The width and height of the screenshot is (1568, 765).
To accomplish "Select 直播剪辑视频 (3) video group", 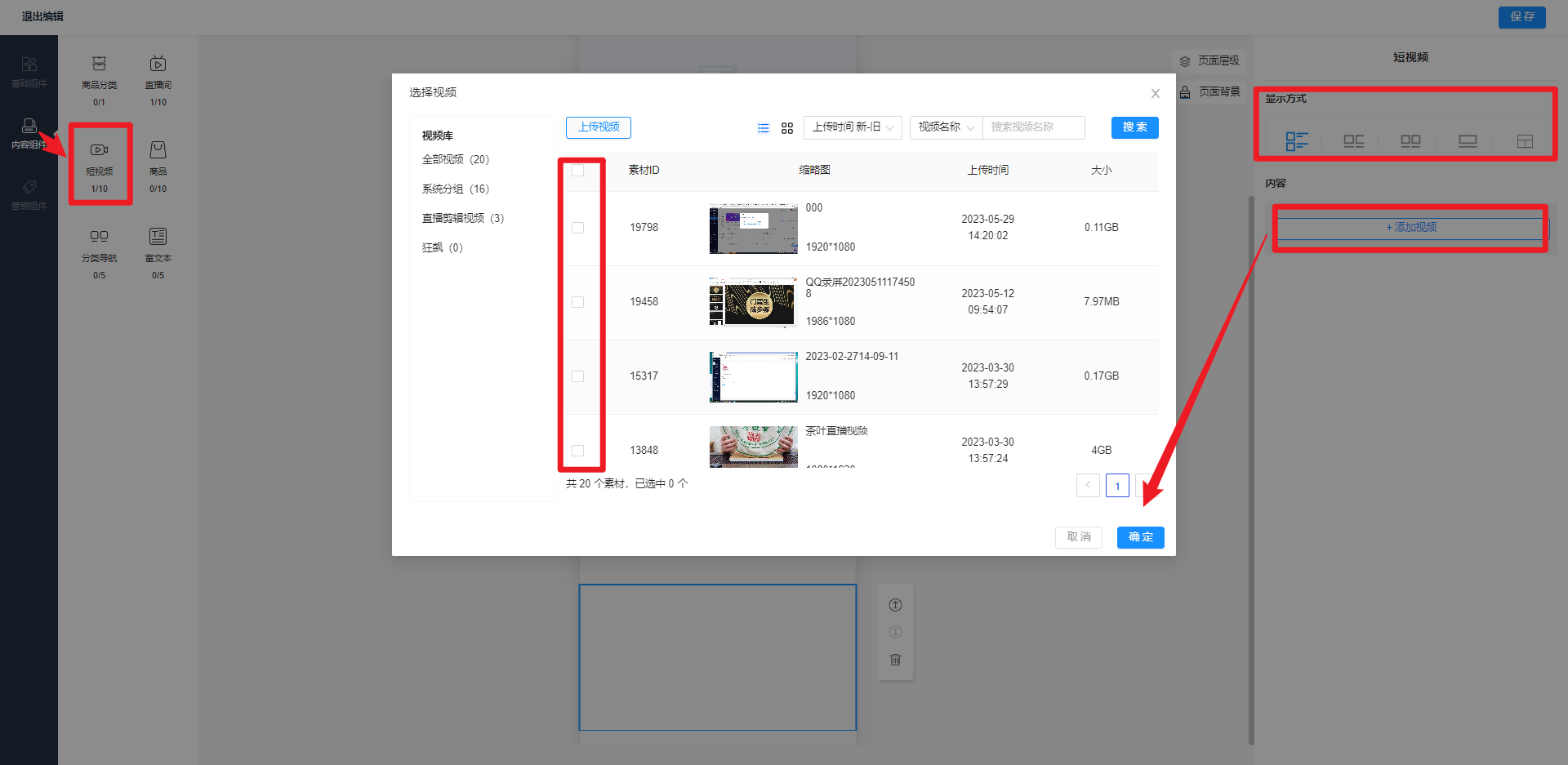I will (462, 219).
